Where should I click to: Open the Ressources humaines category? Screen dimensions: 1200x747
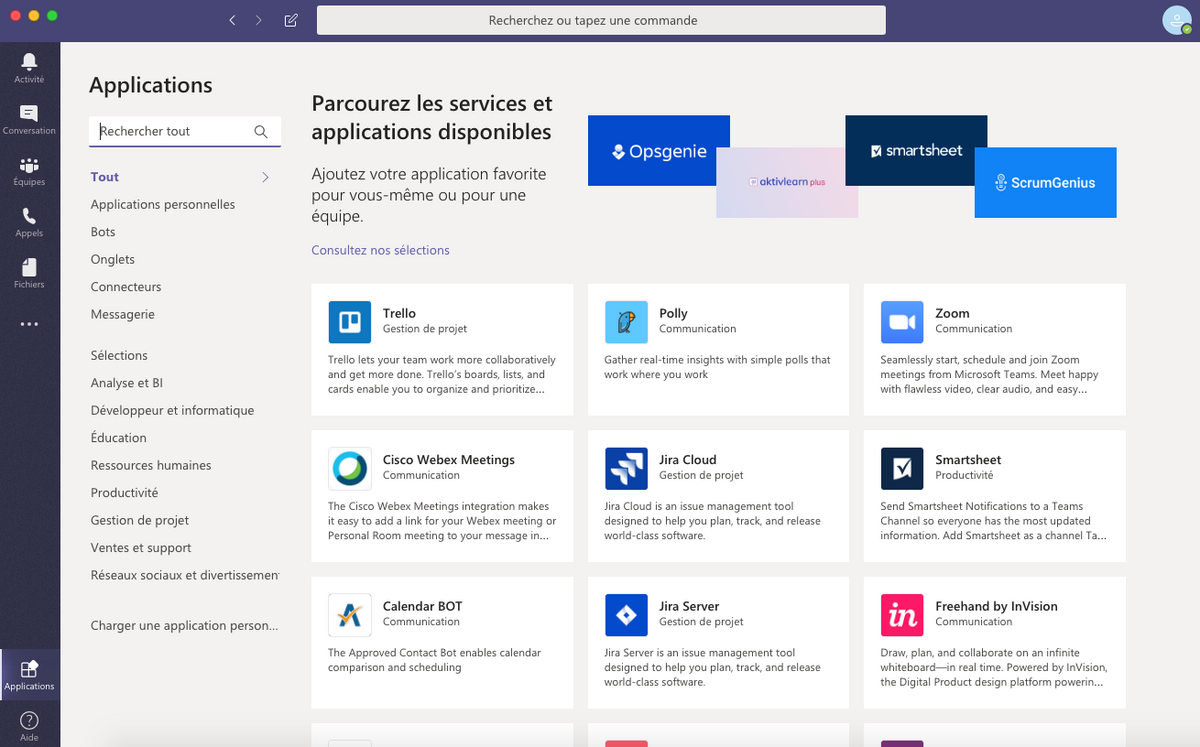151,465
